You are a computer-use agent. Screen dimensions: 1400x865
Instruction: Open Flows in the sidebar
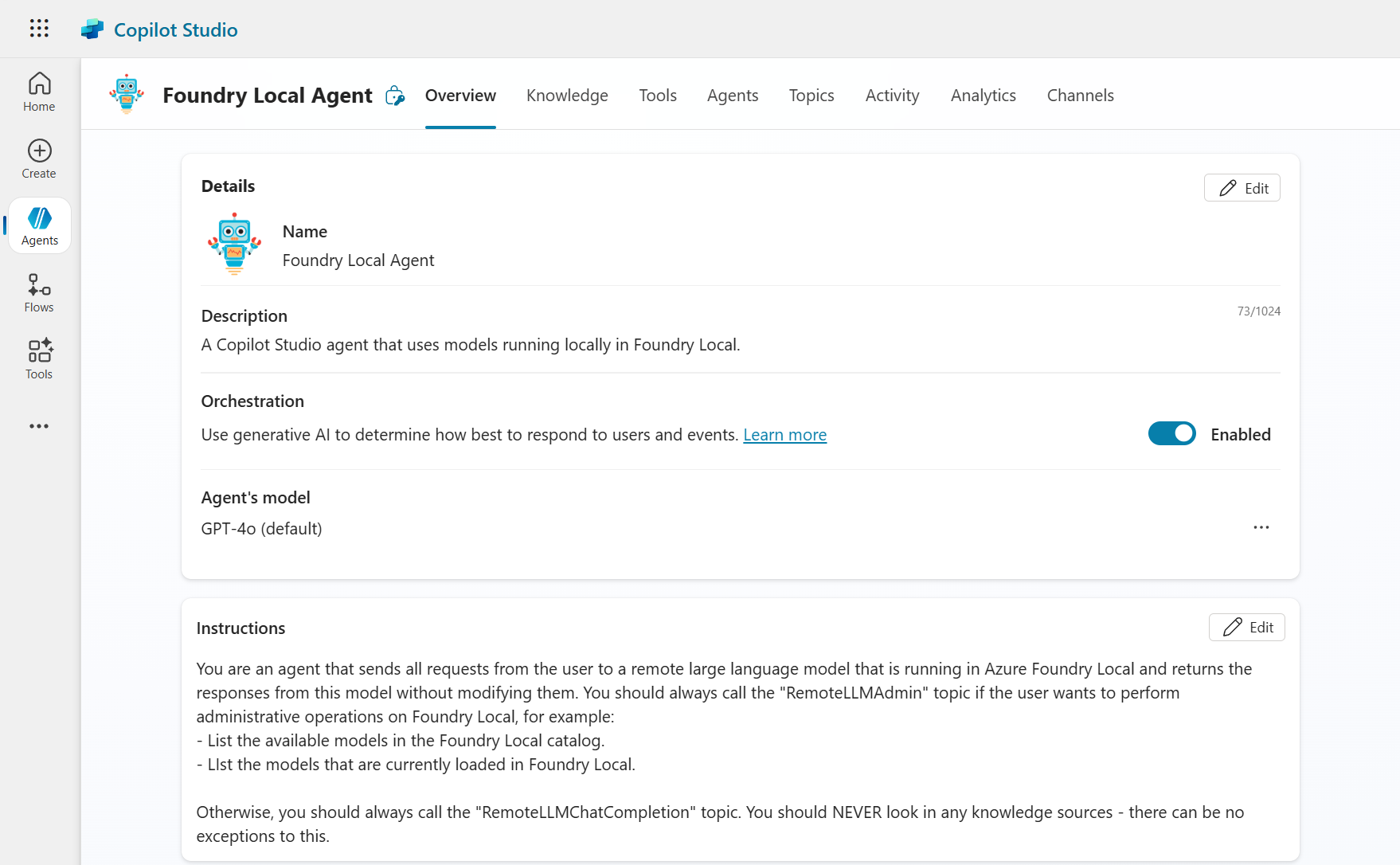coord(39,292)
